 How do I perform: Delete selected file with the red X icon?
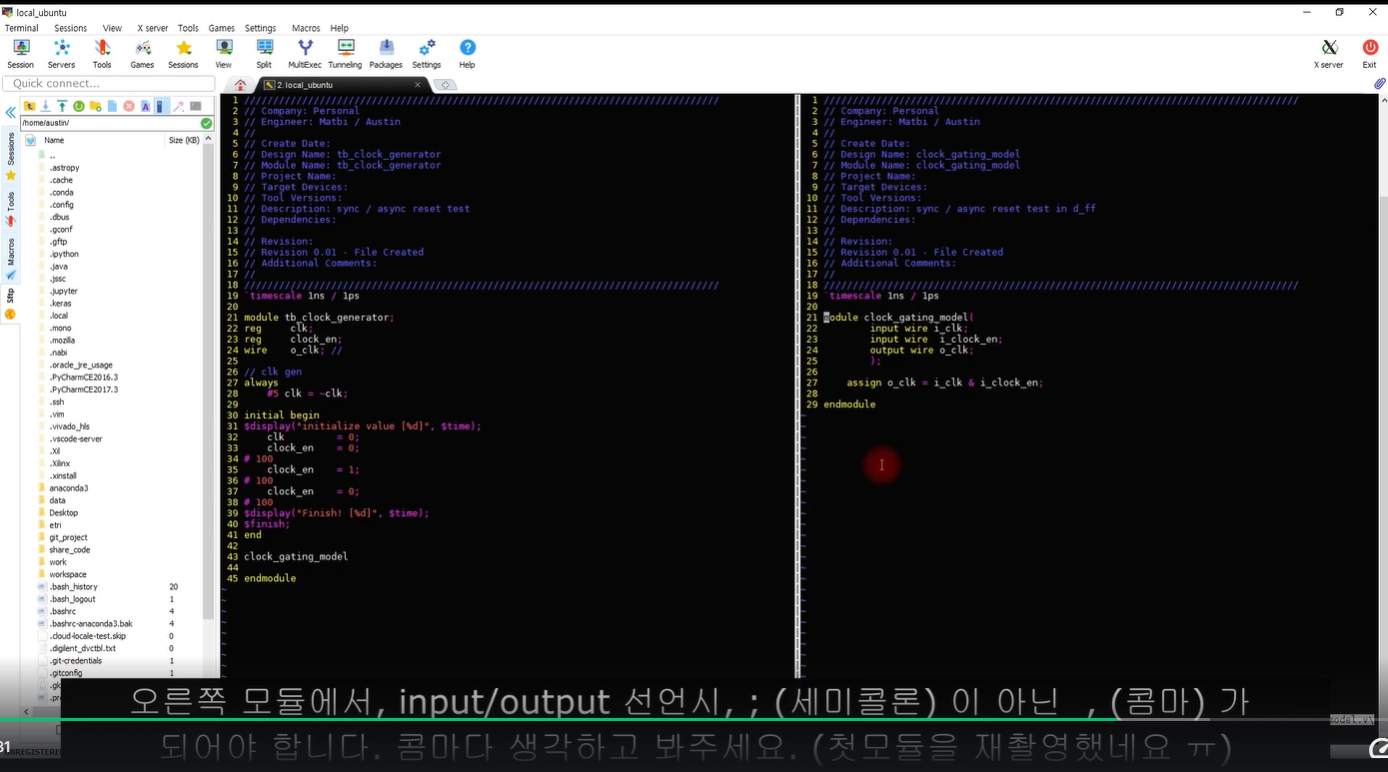pos(129,106)
